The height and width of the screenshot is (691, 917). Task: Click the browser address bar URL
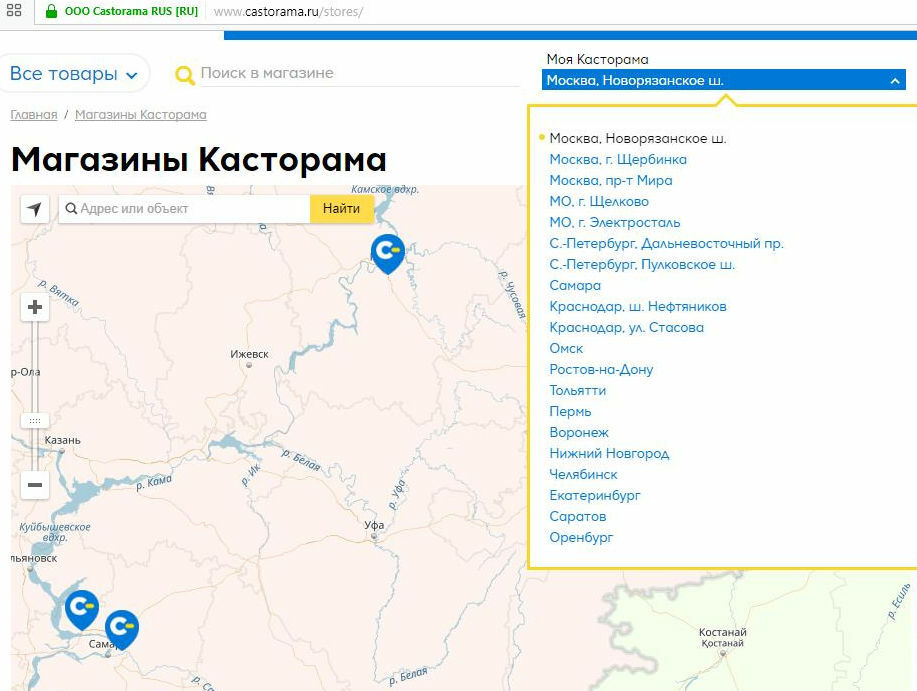point(288,12)
